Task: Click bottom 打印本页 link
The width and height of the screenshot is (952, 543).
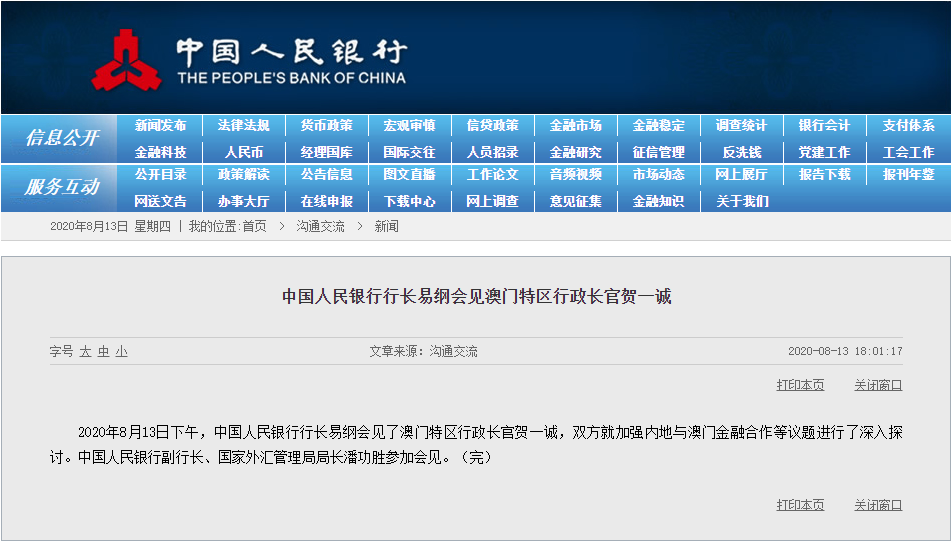Action: [800, 505]
